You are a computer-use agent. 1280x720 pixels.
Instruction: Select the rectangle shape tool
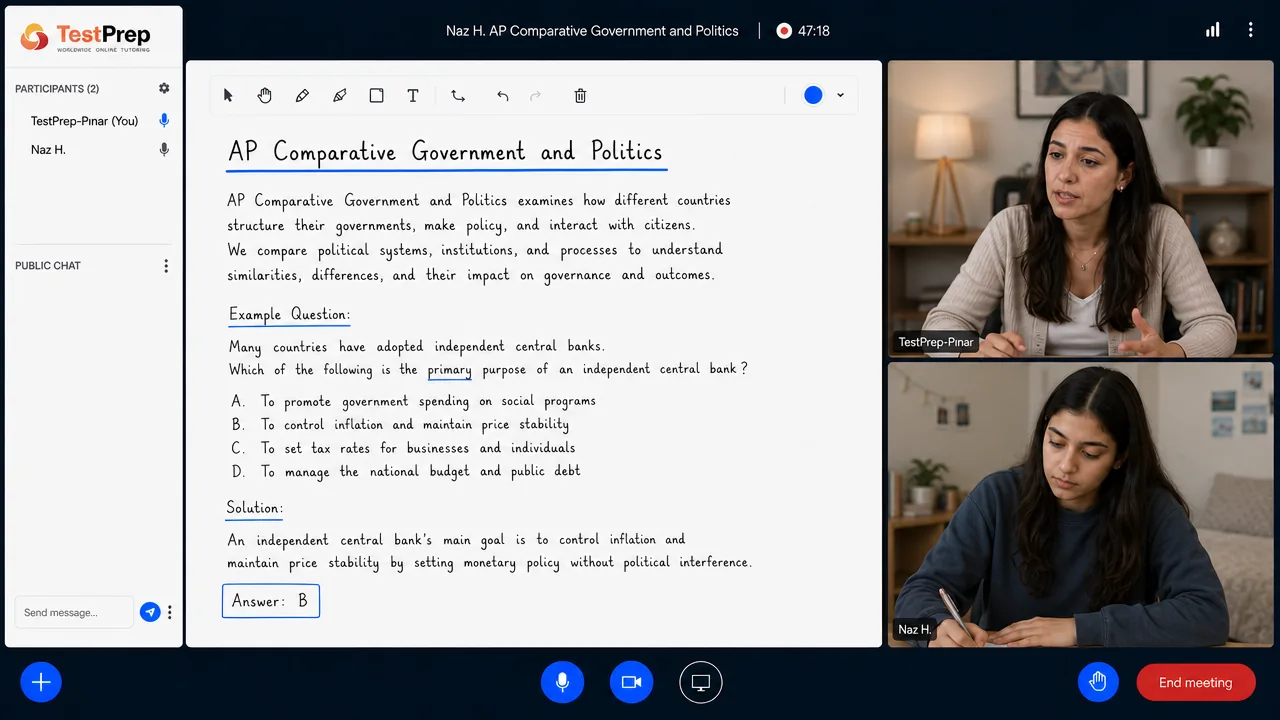coord(377,96)
